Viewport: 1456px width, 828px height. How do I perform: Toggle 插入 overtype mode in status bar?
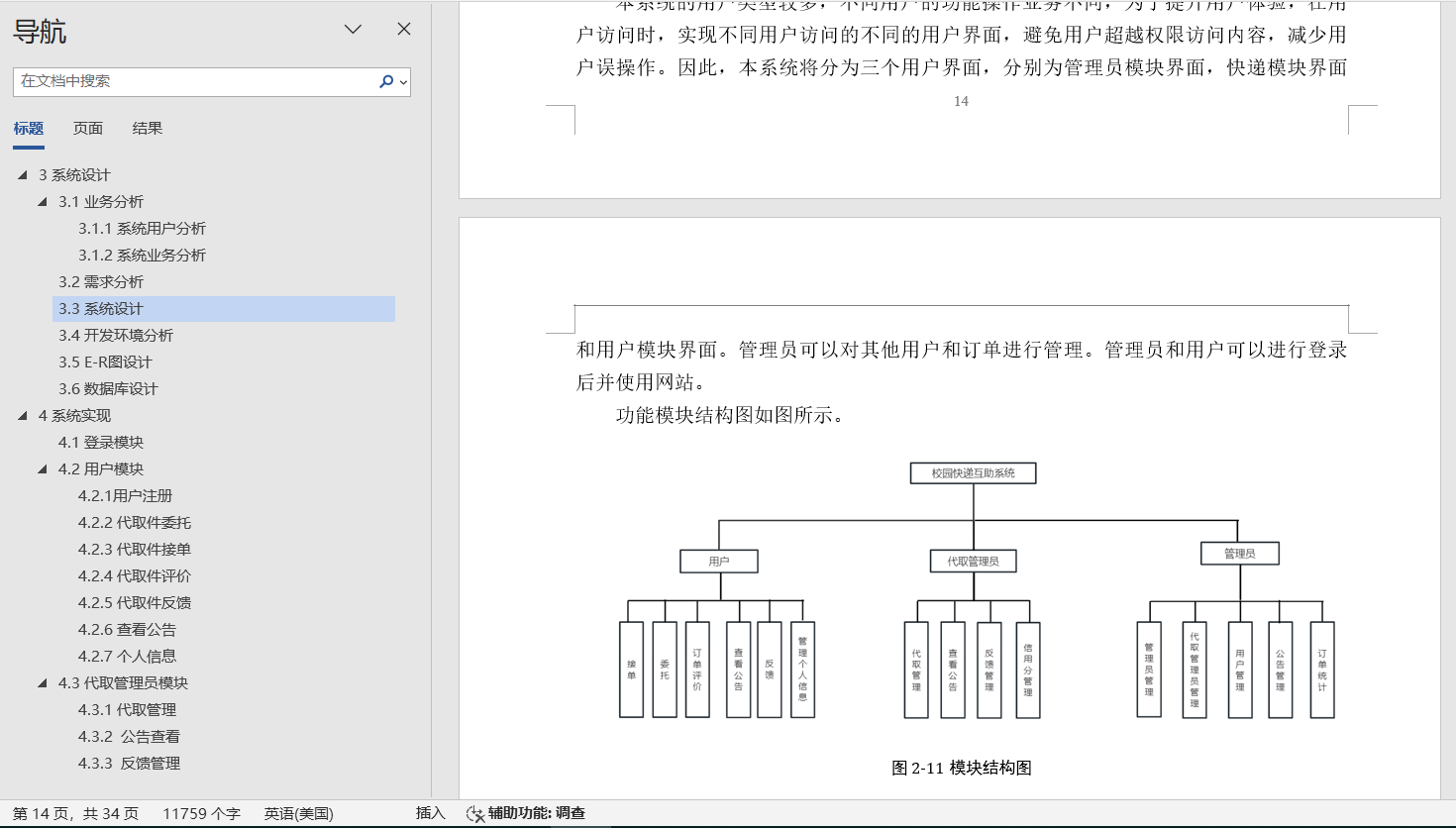430,813
